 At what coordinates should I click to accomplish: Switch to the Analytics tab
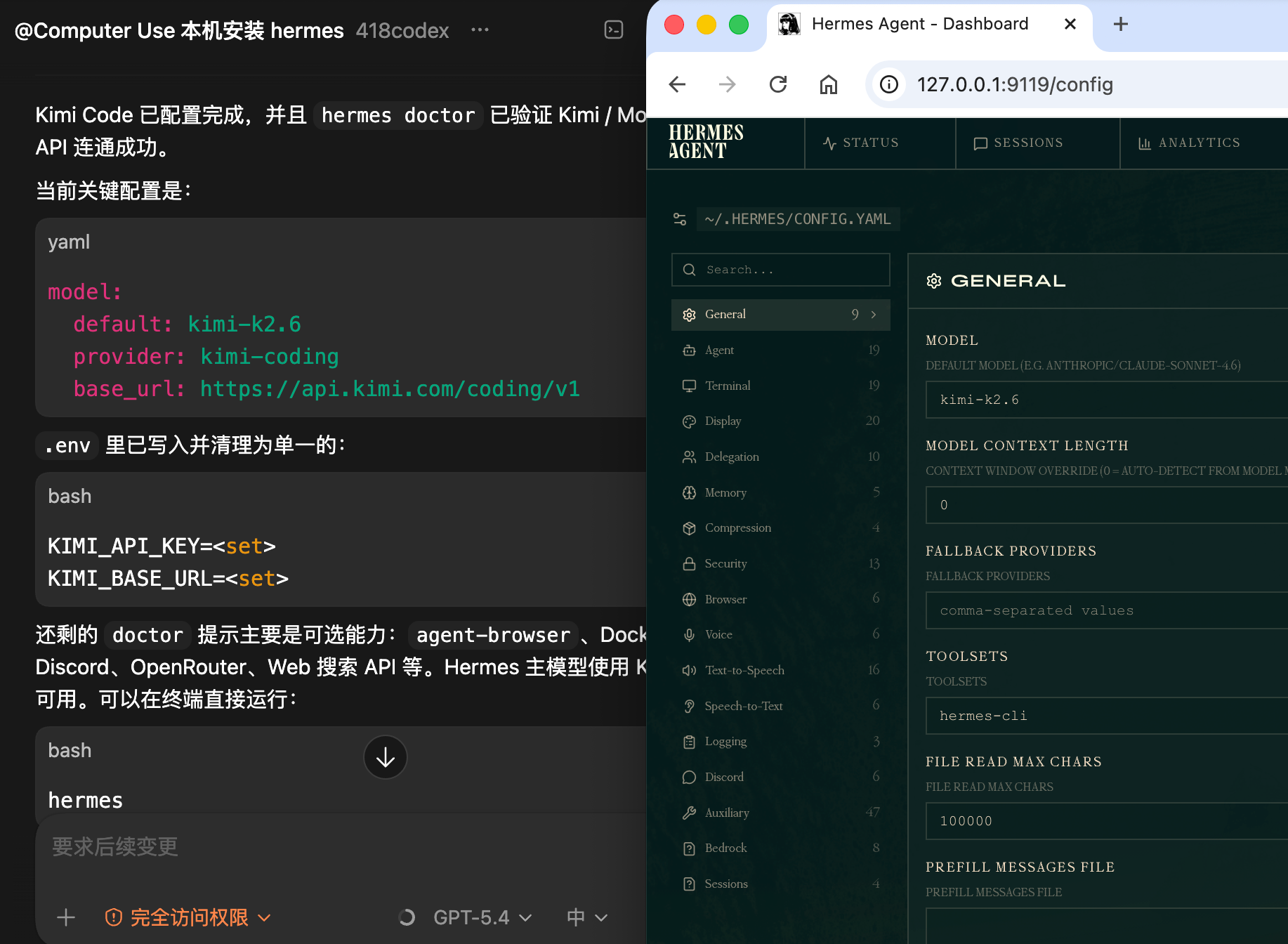click(1189, 143)
